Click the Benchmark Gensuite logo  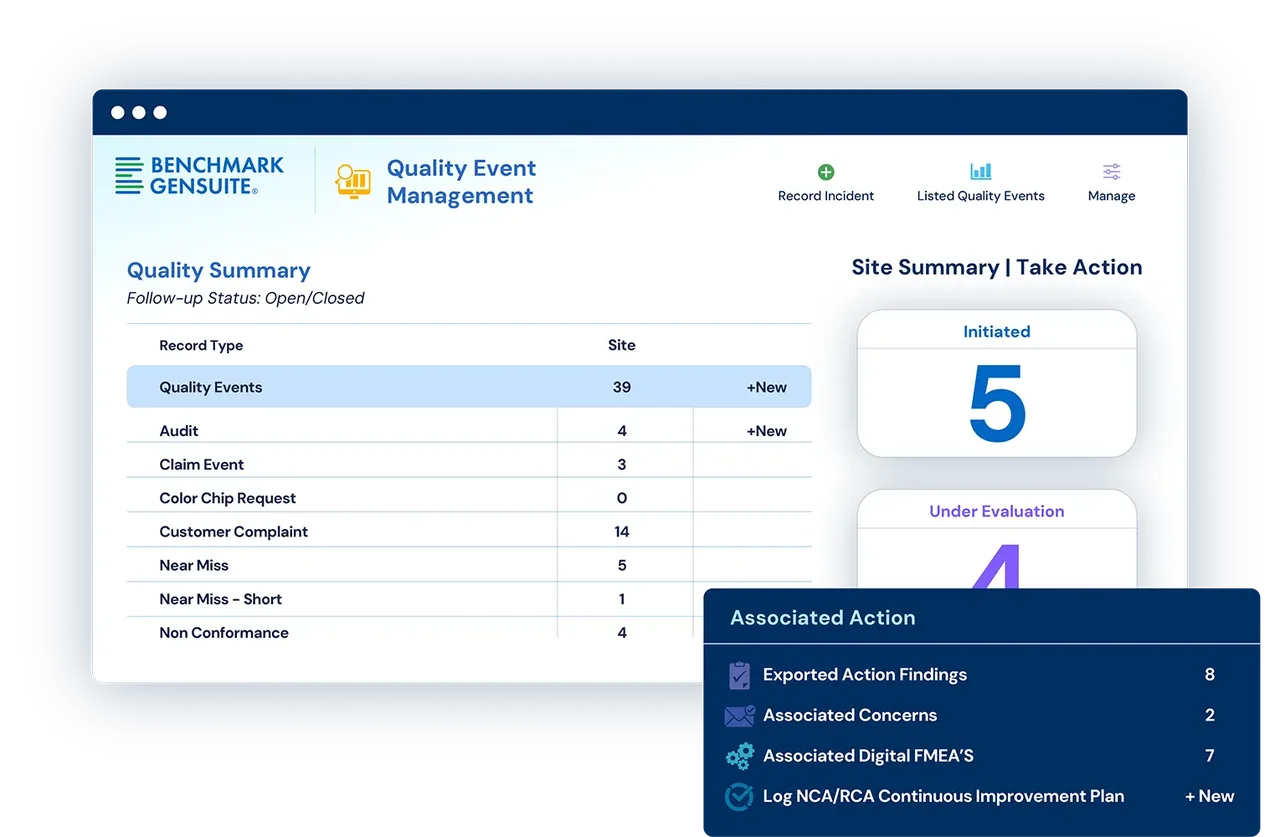200,175
